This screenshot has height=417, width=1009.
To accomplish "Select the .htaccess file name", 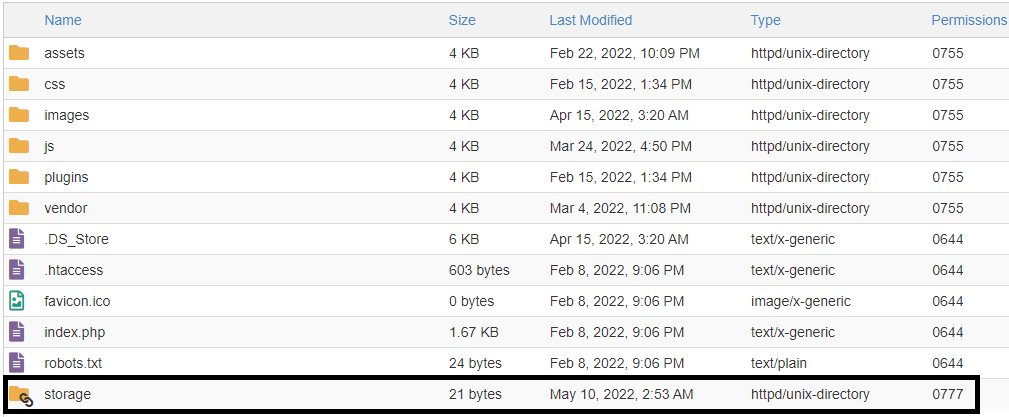I will (x=73, y=270).
